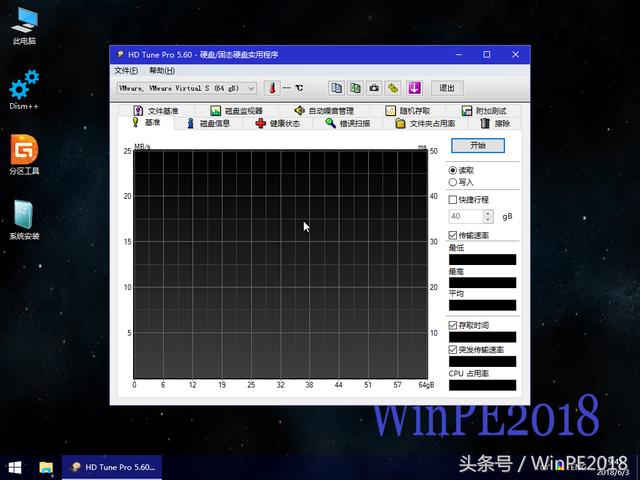Decrease the short stroke gB value with down arrow
The height and width of the screenshot is (480, 640).
click(488, 220)
